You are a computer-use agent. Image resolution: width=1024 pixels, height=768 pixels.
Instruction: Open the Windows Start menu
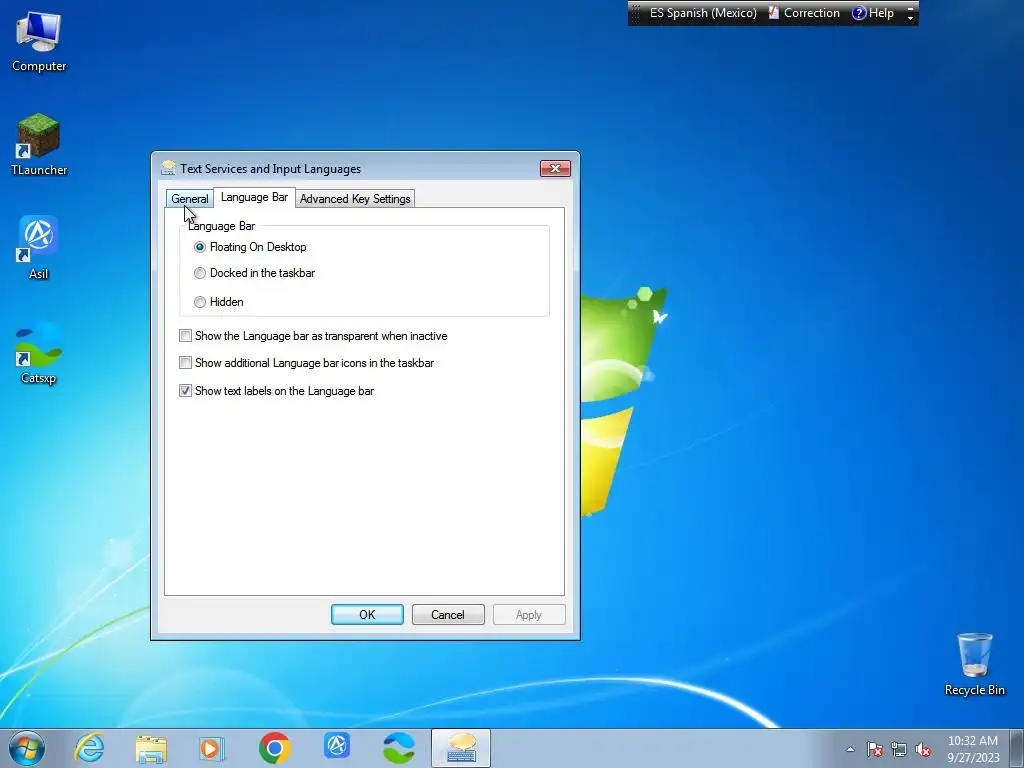[27, 748]
